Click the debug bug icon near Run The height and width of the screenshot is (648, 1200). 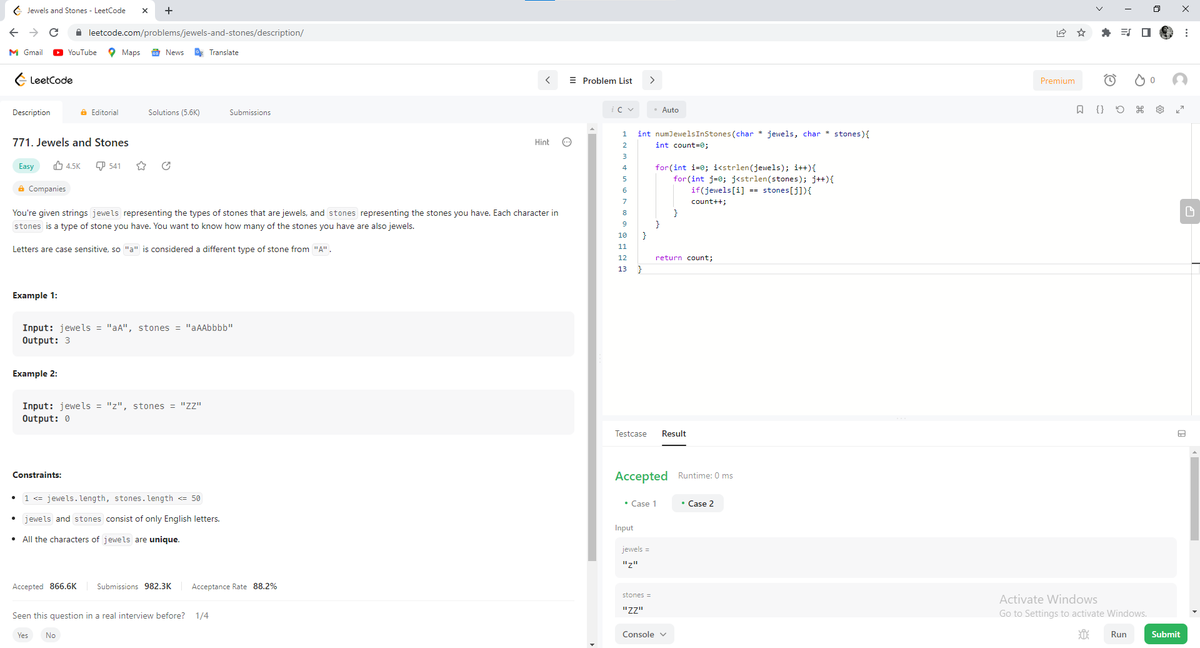click(x=1082, y=635)
